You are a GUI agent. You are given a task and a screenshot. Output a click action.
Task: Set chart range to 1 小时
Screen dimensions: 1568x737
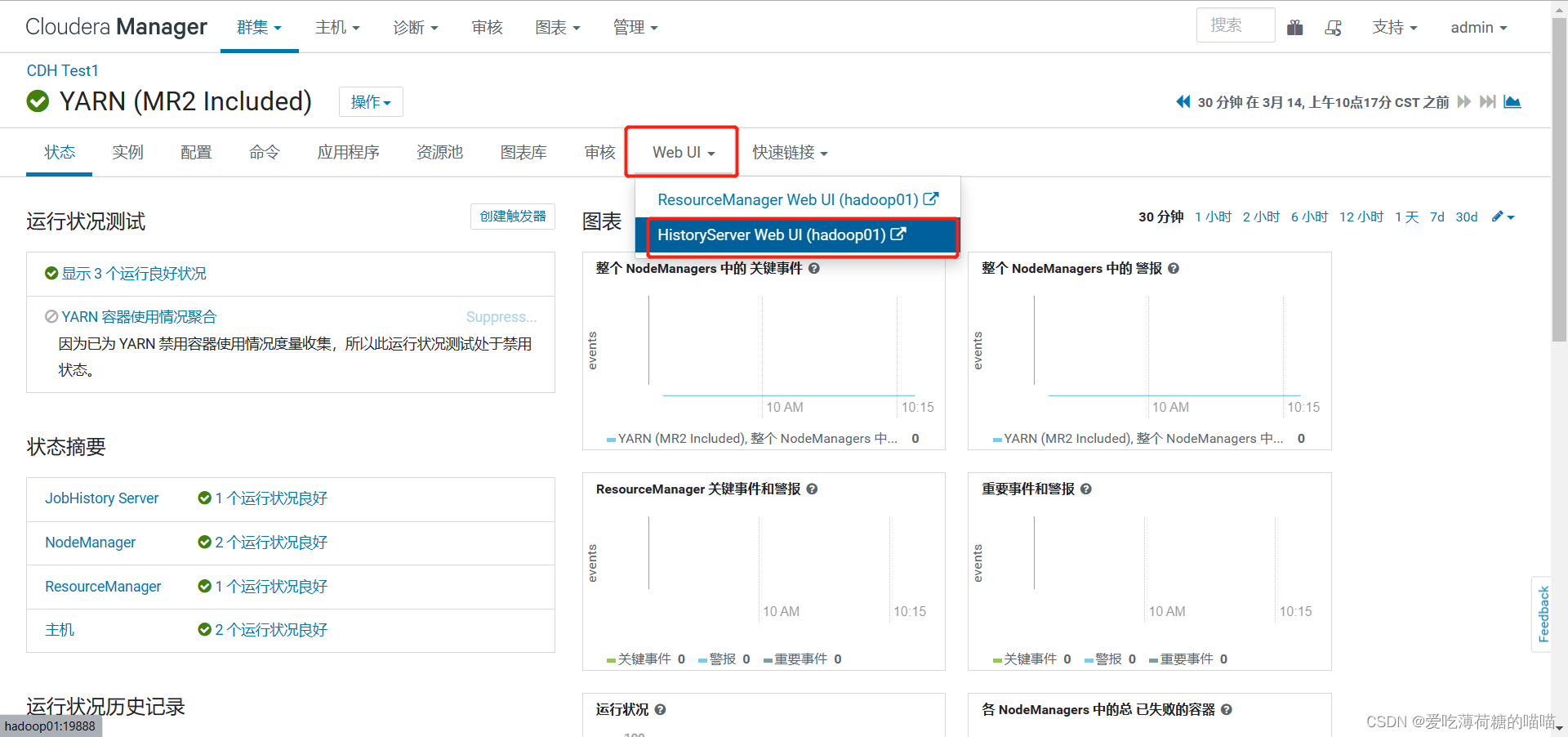pos(1213,217)
